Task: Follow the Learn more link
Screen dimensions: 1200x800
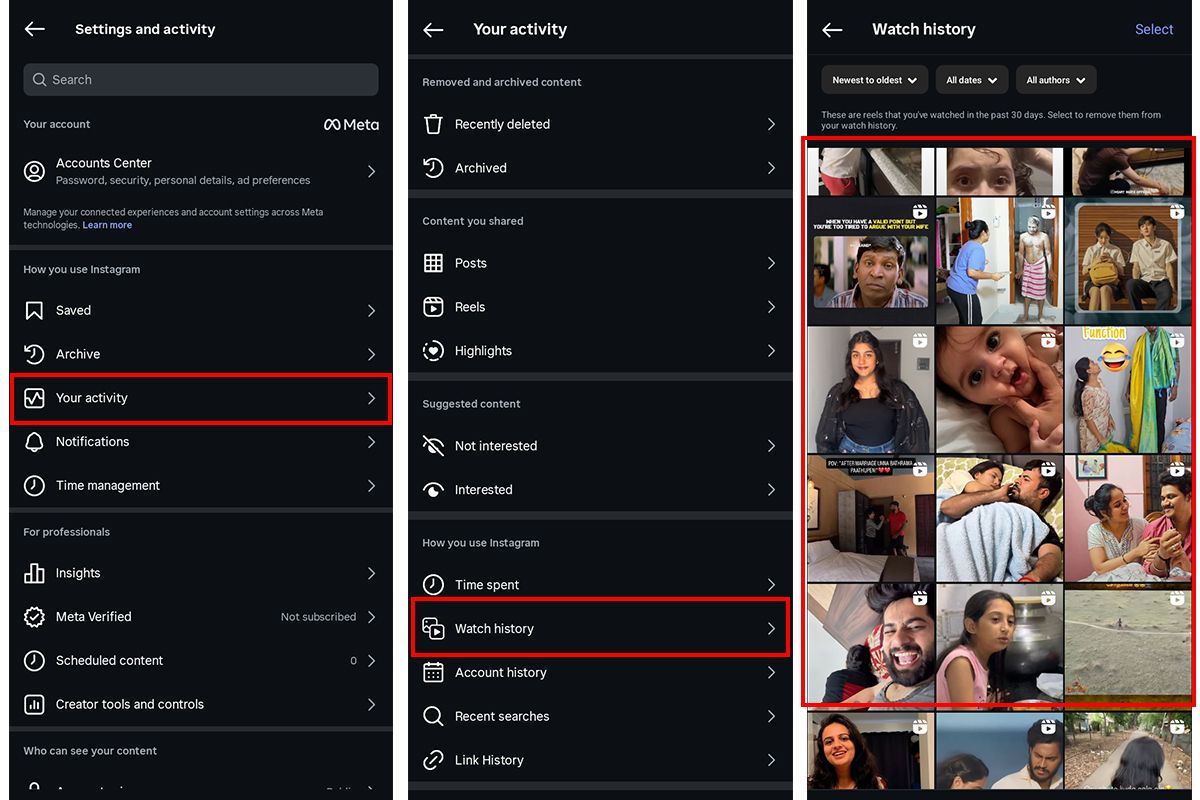Action: click(x=107, y=225)
